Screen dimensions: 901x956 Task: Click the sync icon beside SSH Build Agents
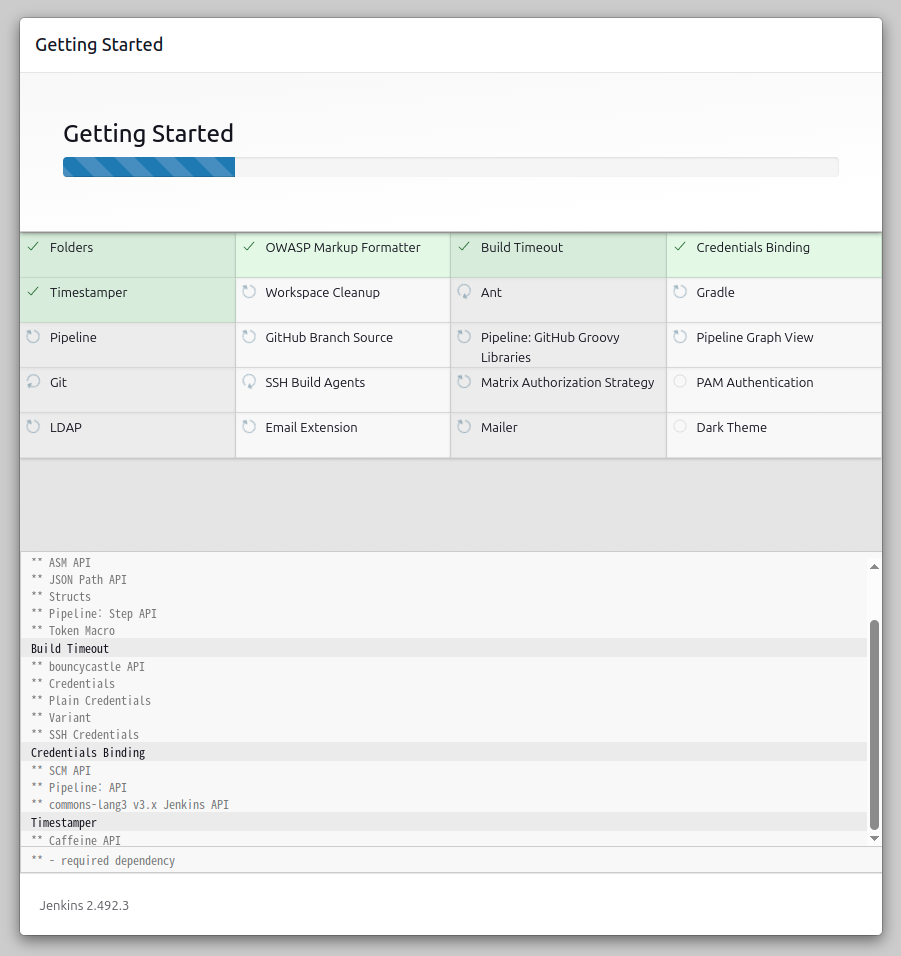[x=249, y=382]
